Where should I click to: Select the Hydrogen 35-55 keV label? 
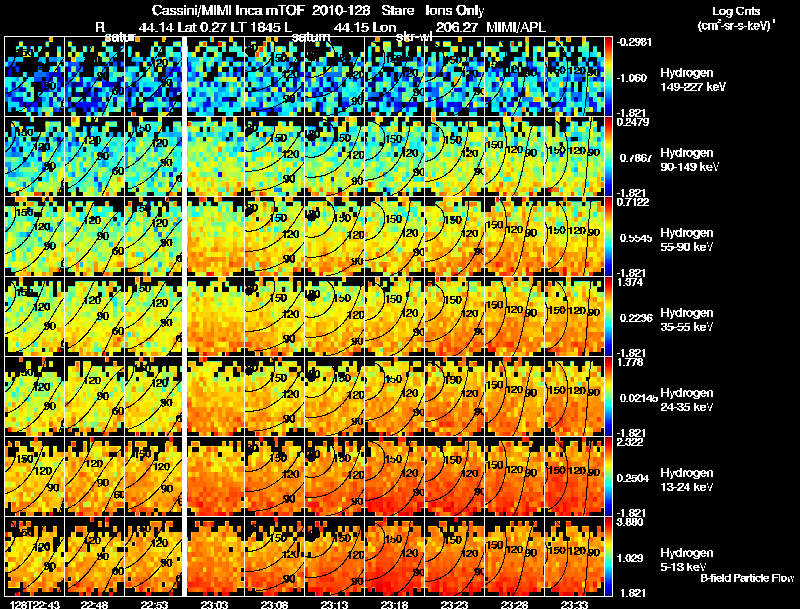687,319
